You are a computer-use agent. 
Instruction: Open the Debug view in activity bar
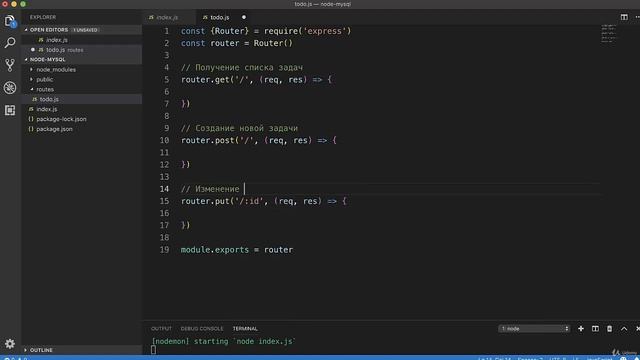tap(10, 87)
